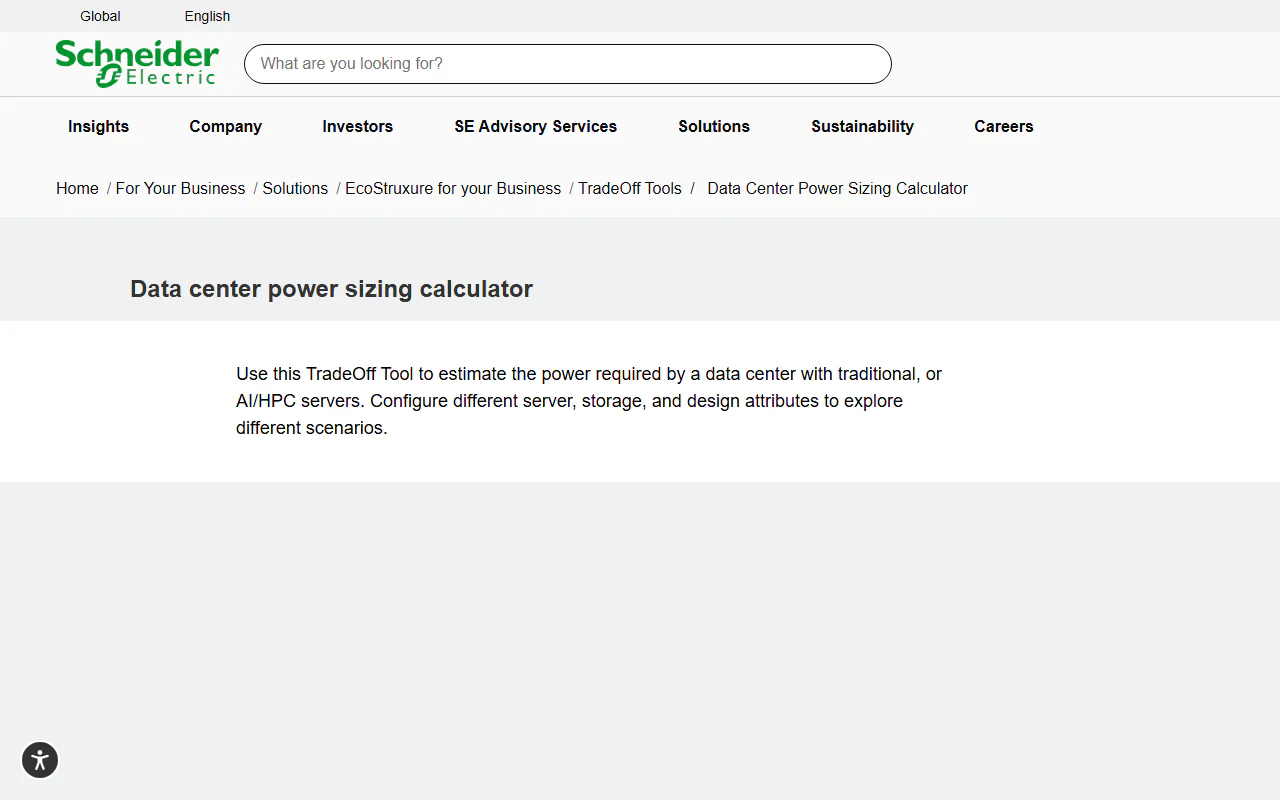
Task: Open EcoStruxure for your Business breadcrumb
Action: coord(453,188)
